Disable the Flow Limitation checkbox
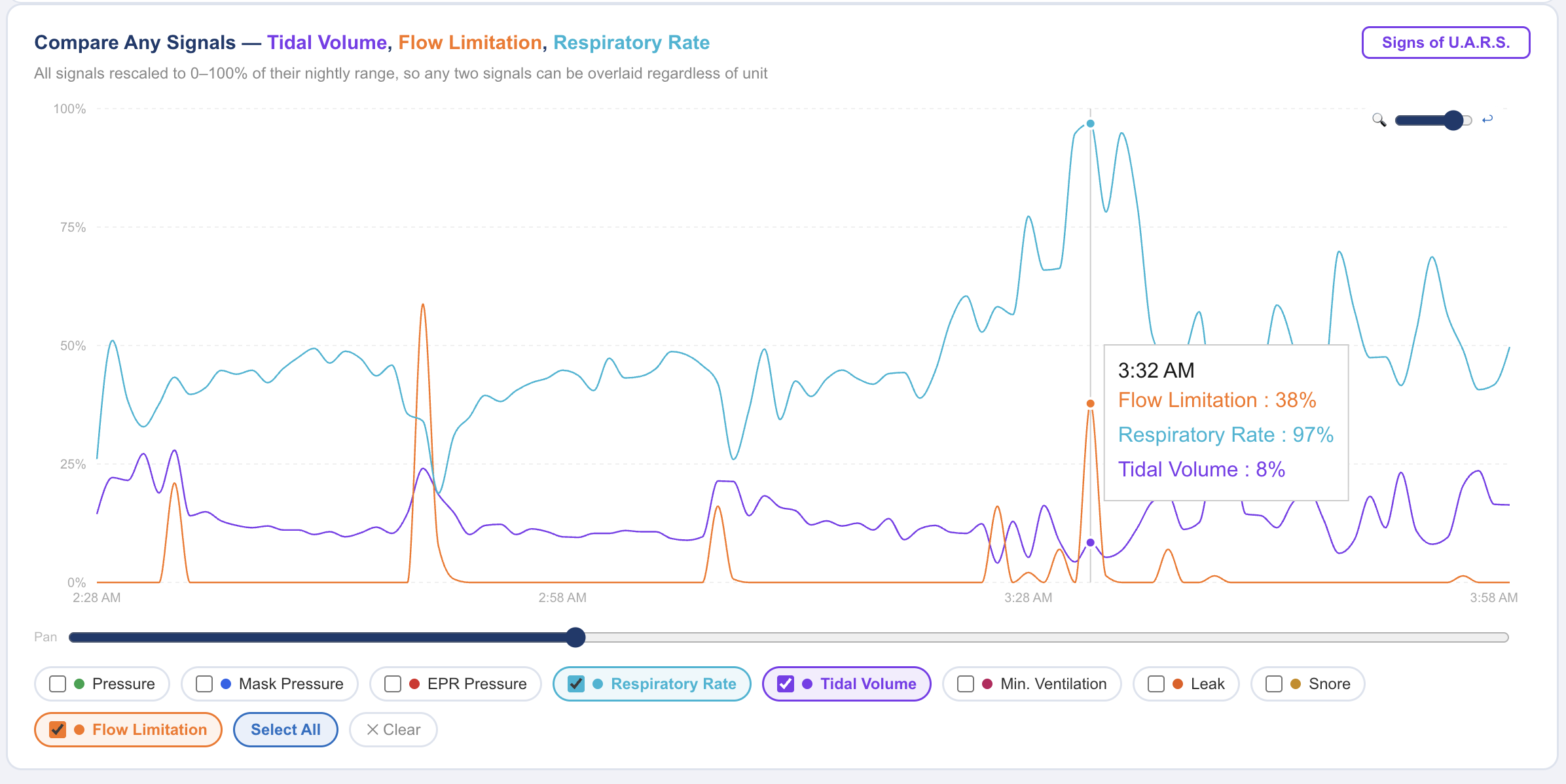Screen dimensions: 1566x784 [58, 729]
